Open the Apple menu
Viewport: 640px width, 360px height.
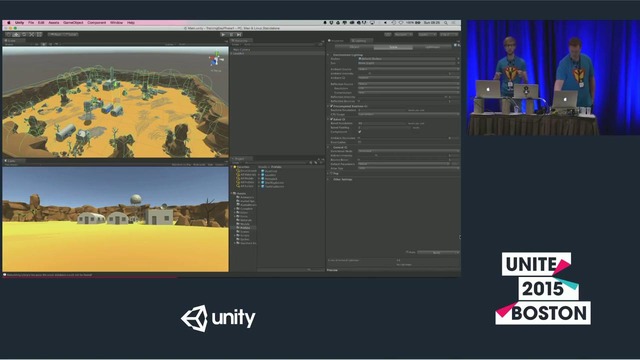pos(9,23)
